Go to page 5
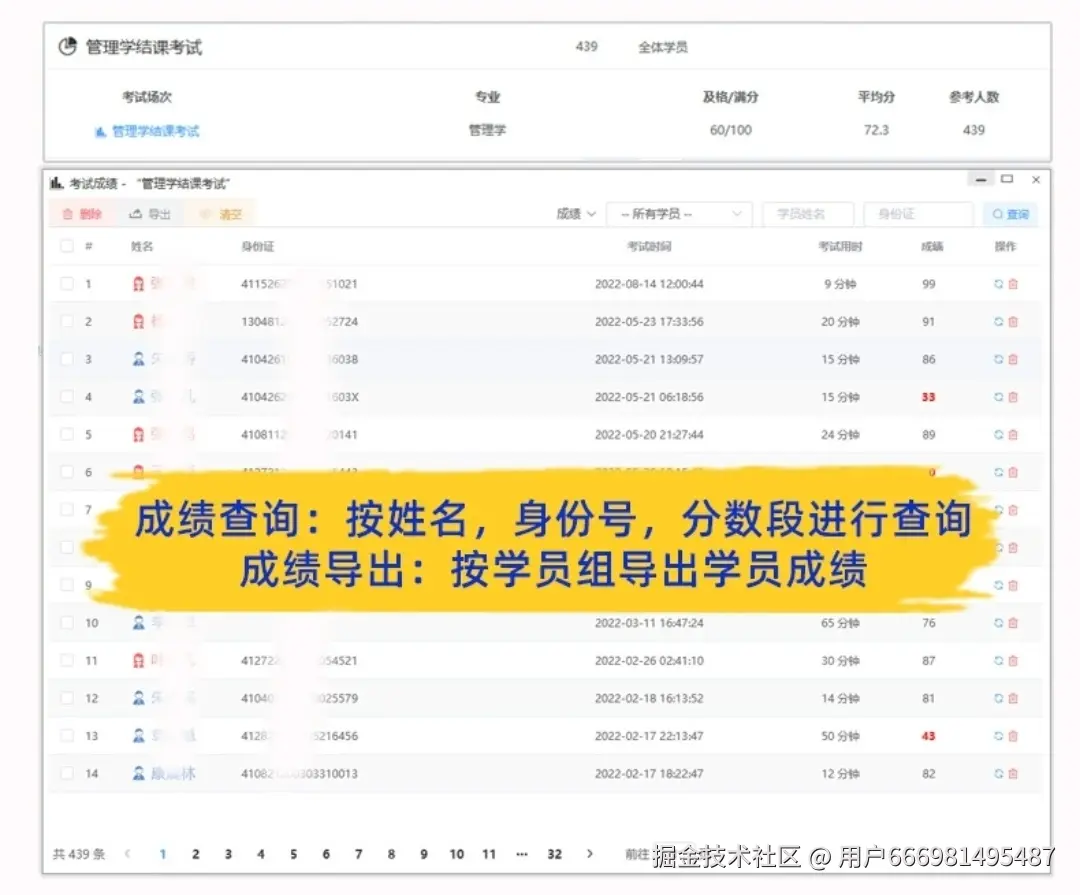Image resolution: width=1080 pixels, height=895 pixels. (293, 854)
